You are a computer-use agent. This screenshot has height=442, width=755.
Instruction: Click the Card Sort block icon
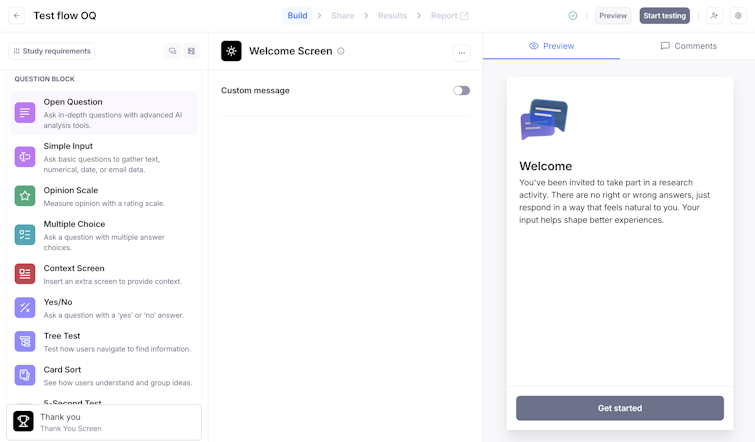25,375
